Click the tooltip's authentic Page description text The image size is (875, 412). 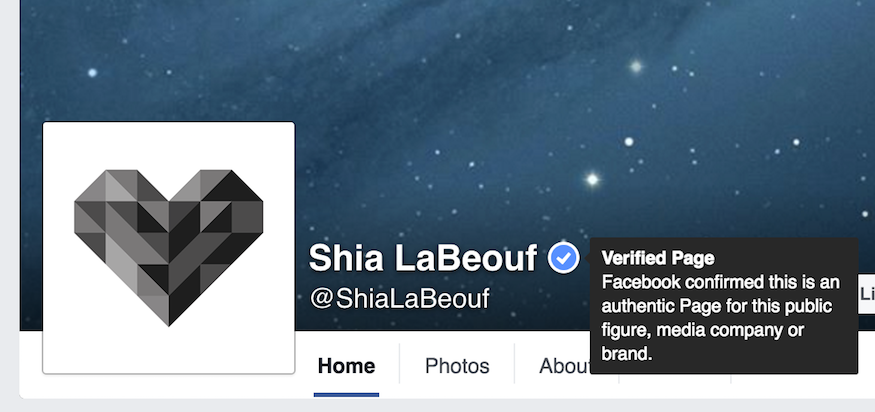[720, 318]
